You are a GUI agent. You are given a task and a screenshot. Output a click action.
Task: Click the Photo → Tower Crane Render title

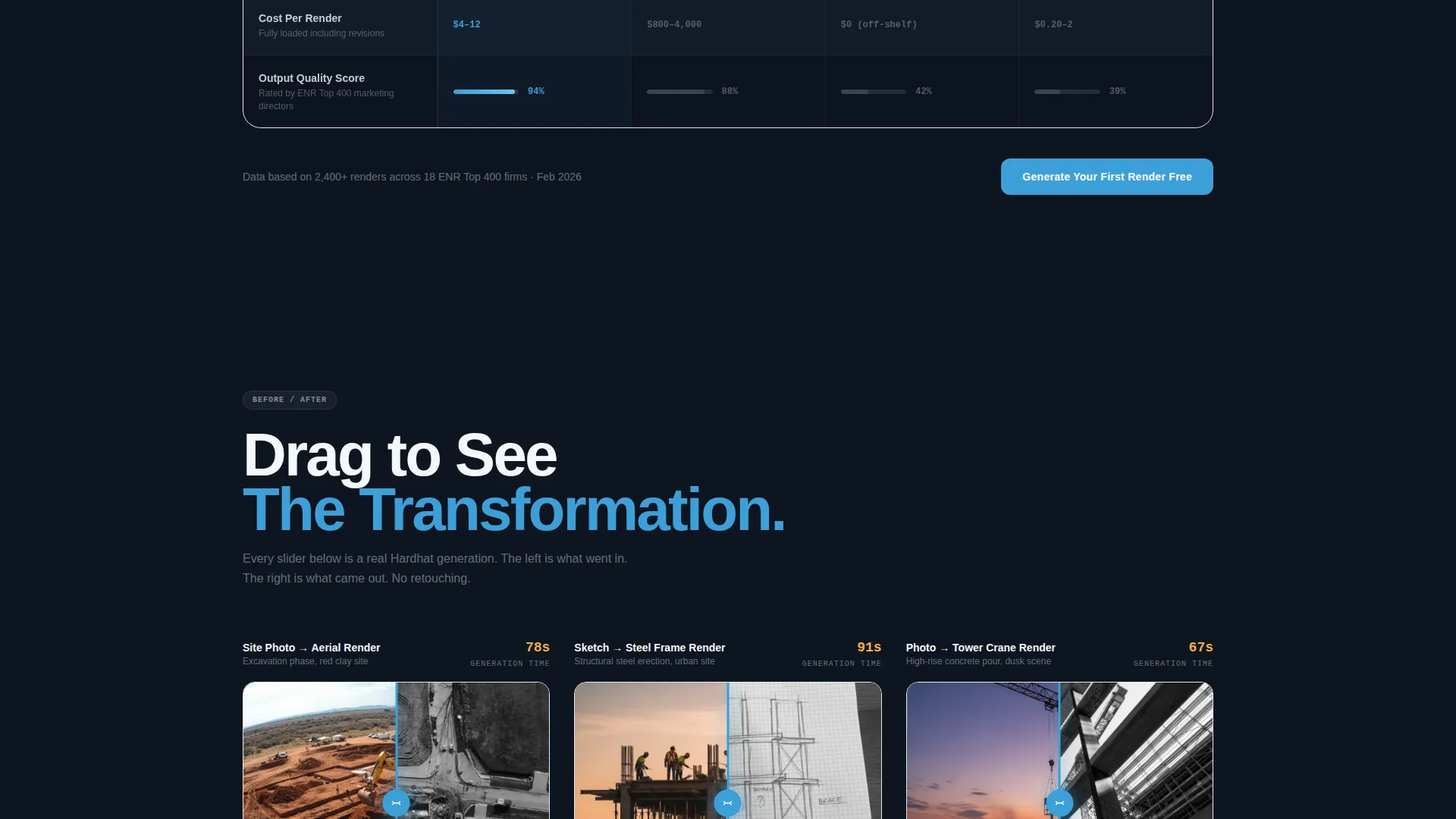[981, 648]
